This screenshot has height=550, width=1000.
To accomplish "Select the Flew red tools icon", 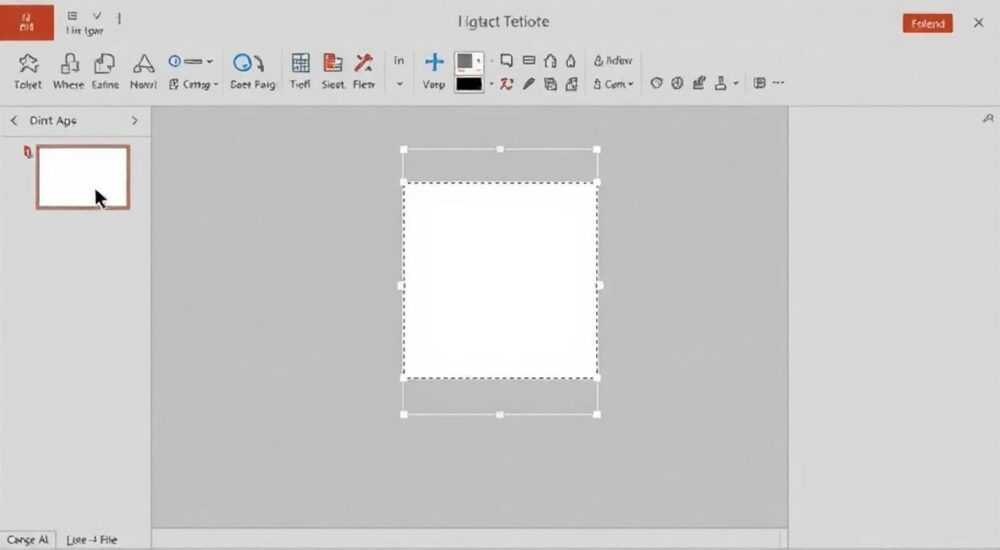I will 364,63.
